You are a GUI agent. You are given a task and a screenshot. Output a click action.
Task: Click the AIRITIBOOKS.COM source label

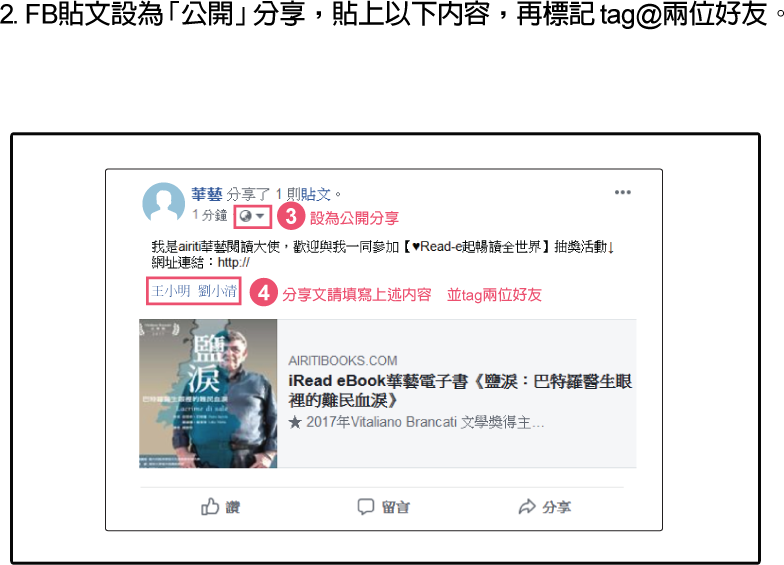[342, 360]
